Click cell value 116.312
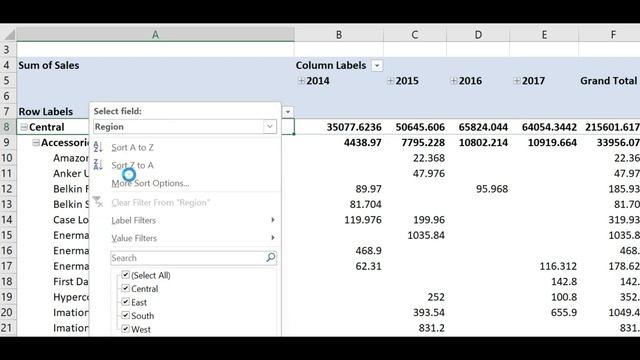The height and width of the screenshot is (360, 640). (x=558, y=266)
